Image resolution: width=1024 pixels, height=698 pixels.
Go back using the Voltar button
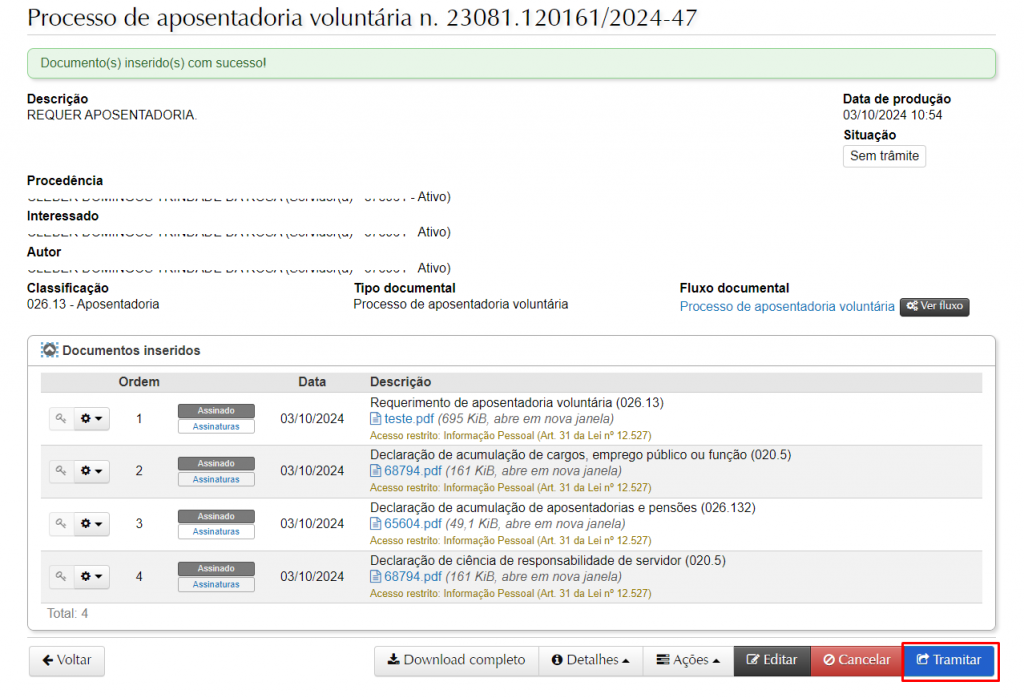66,660
